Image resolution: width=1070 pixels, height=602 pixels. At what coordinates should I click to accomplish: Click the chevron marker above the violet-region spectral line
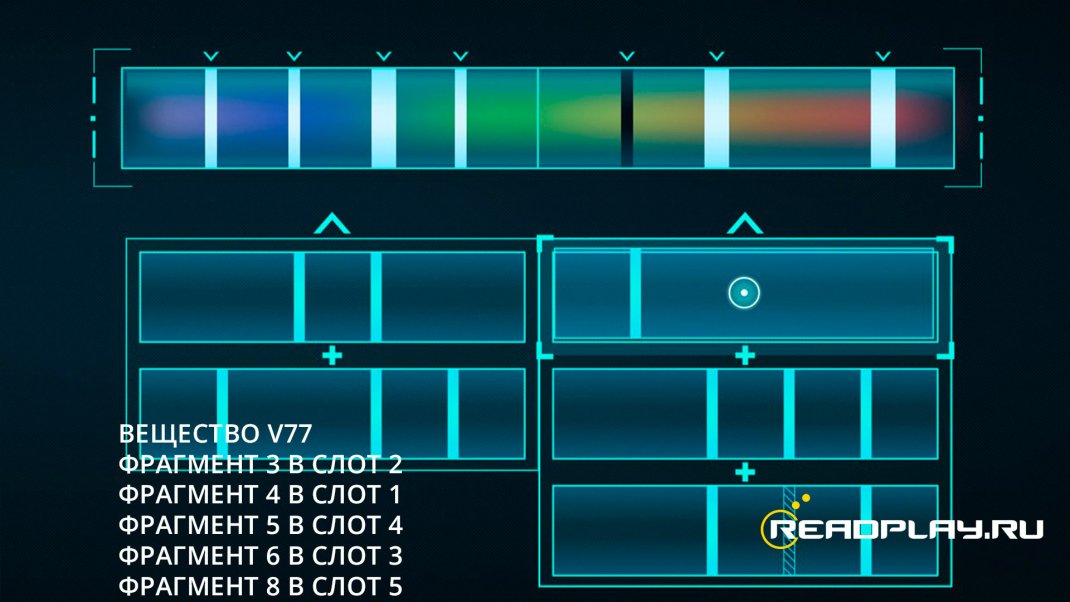click(211, 56)
